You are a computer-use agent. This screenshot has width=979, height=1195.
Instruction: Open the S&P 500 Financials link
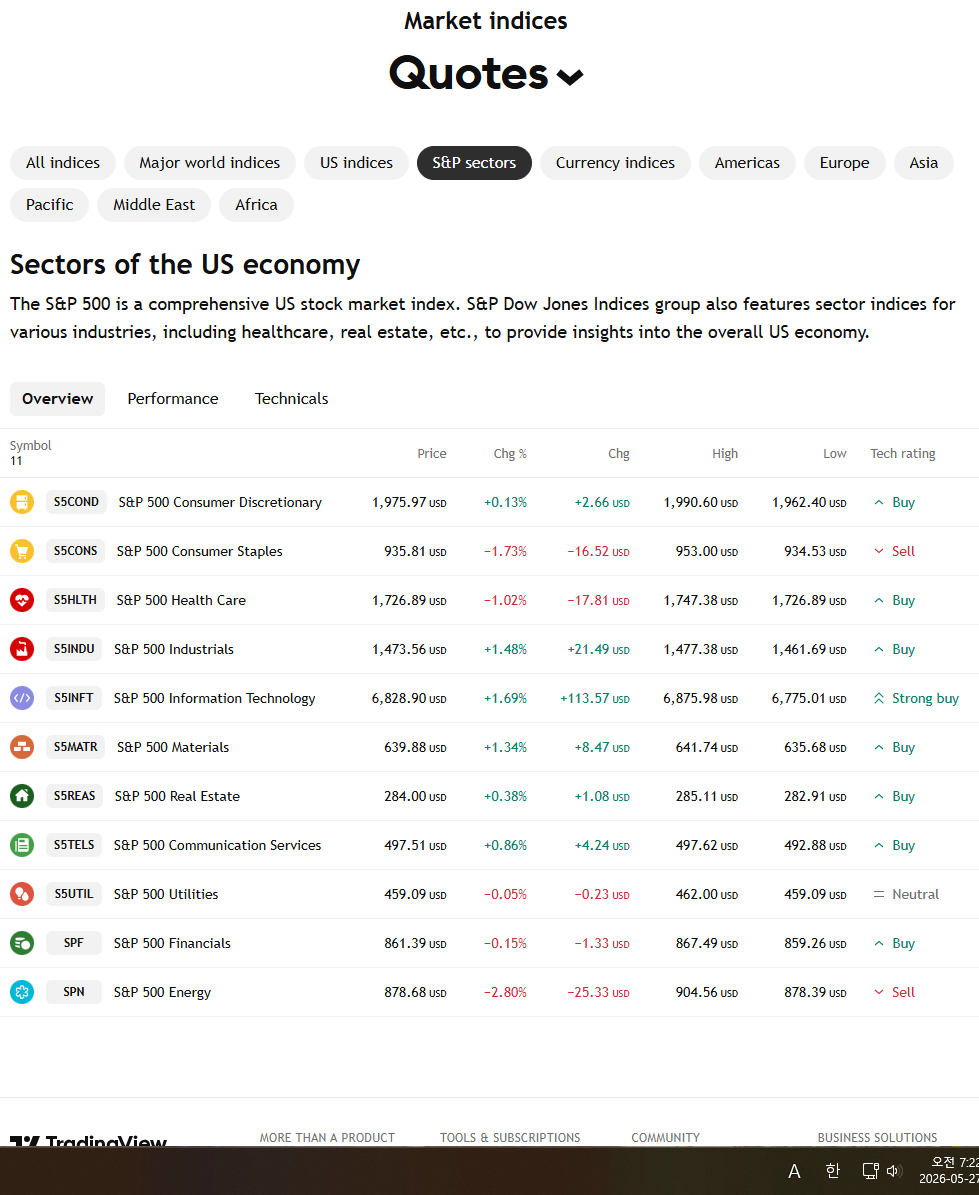coord(172,943)
